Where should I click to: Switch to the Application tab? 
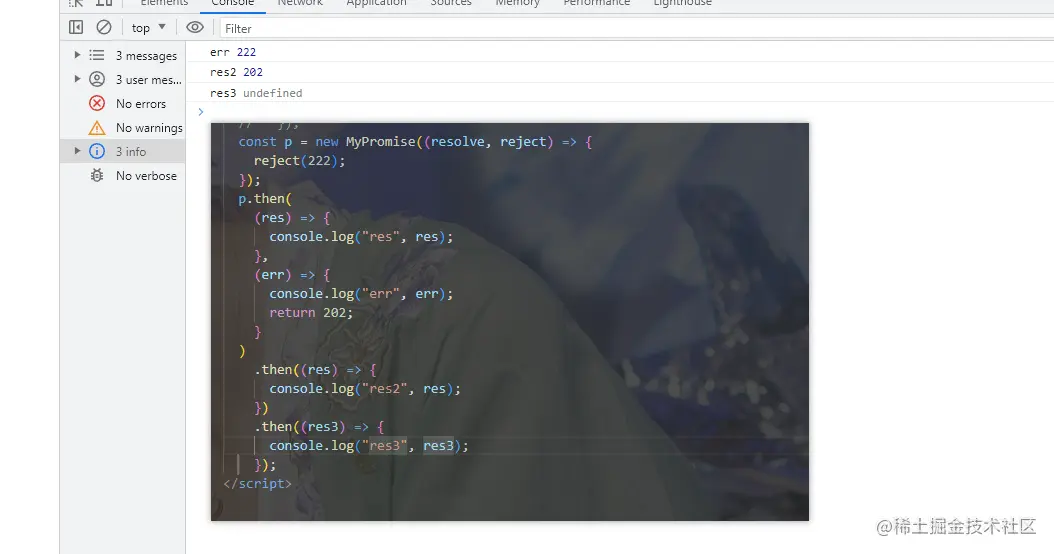pos(376,3)
